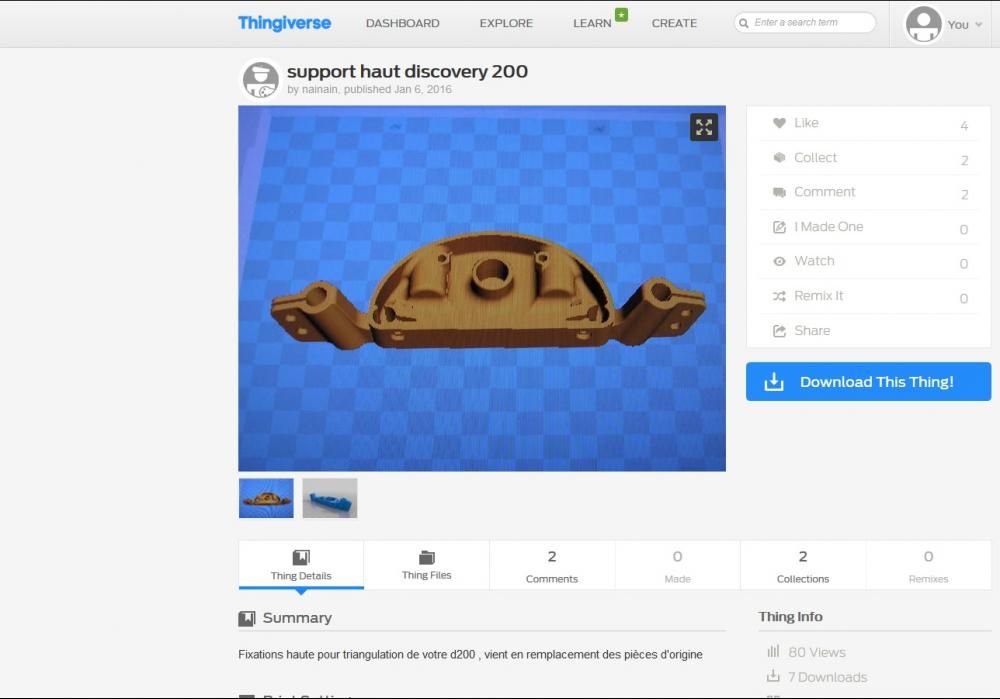This screenshot has width=1000, height=699.
Task: Click the Remix It label
Action: click(818, 296)
